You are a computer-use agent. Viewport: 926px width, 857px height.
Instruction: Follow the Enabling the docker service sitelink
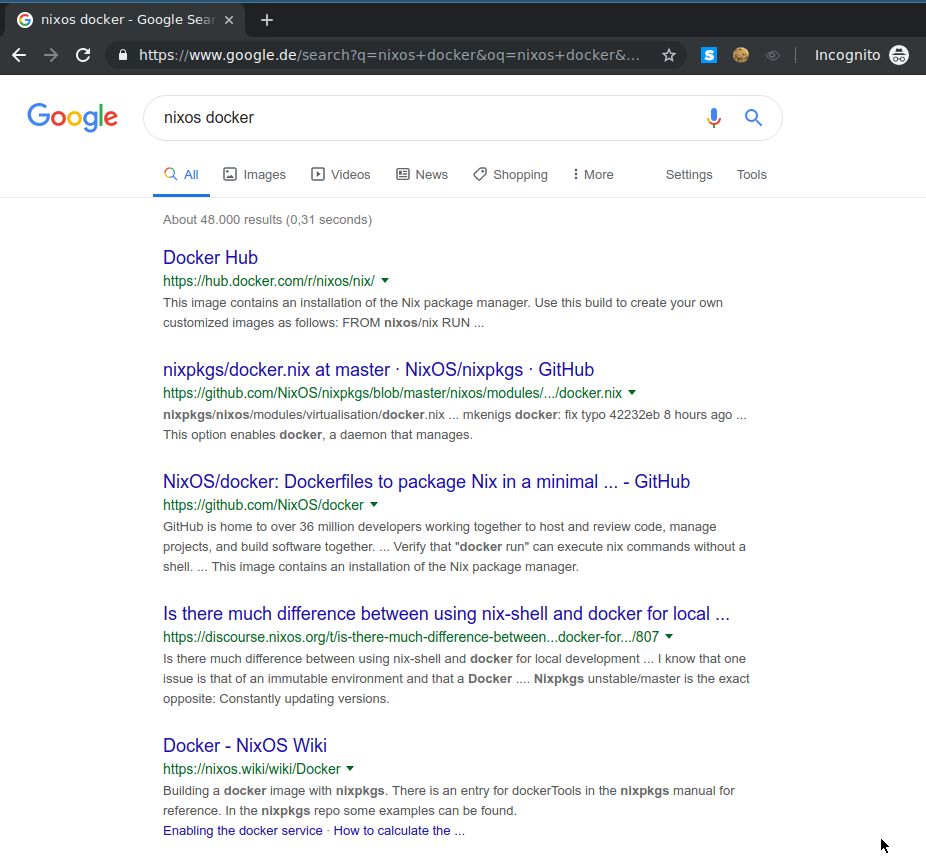243,830
